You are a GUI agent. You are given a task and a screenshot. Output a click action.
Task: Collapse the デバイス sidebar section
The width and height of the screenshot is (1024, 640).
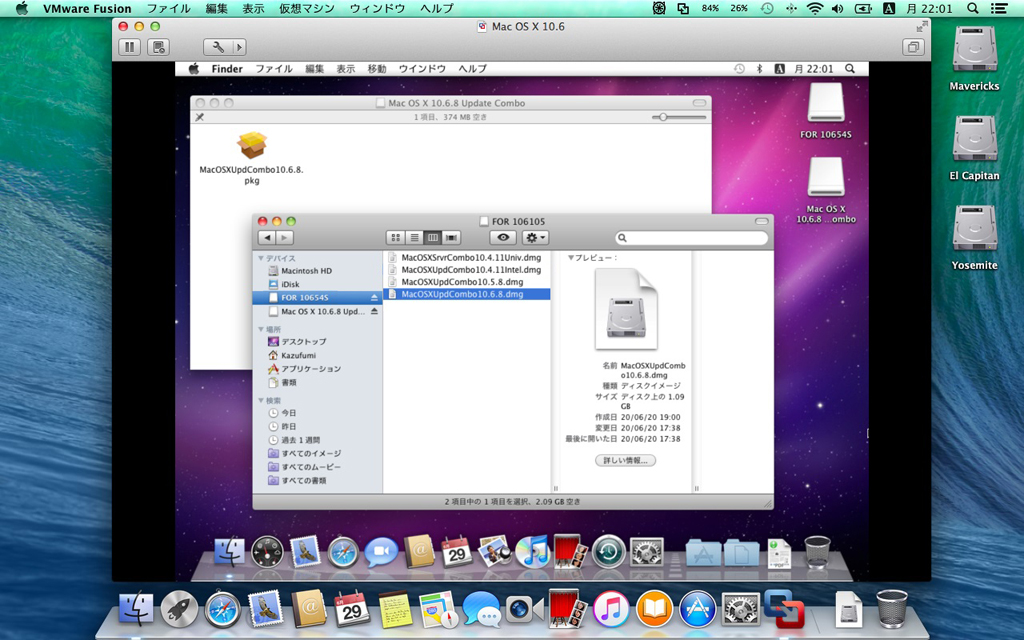(x=261, y=259)
